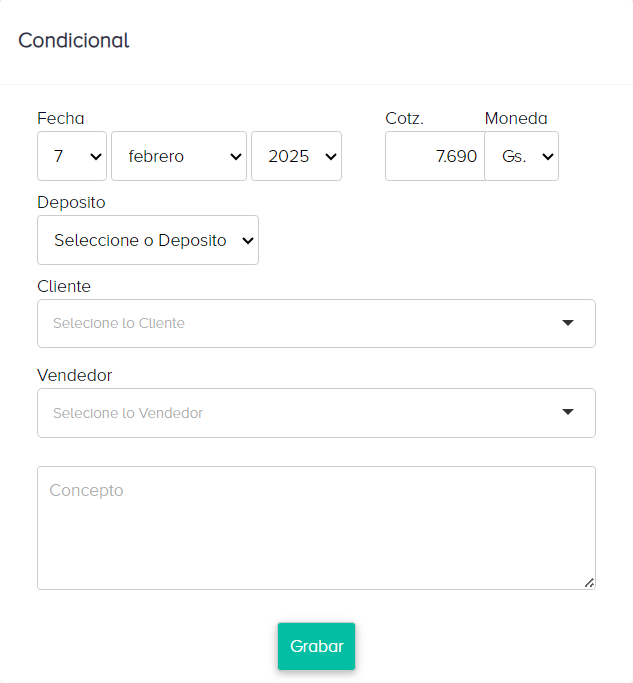Open the Gs. currency dropdown
This screenshot has height=683, width=633.
(521, 156)
